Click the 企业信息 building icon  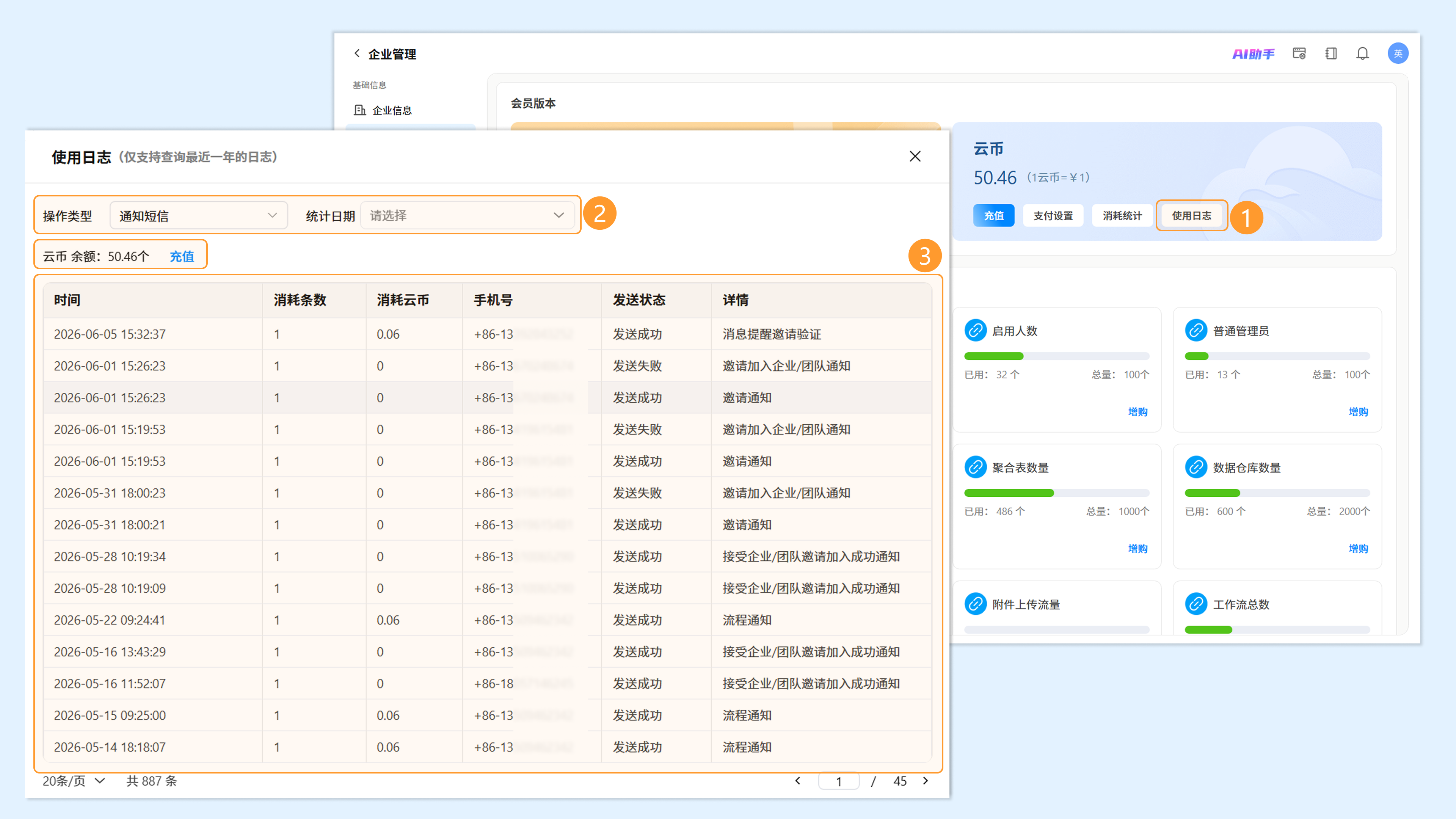359,110
